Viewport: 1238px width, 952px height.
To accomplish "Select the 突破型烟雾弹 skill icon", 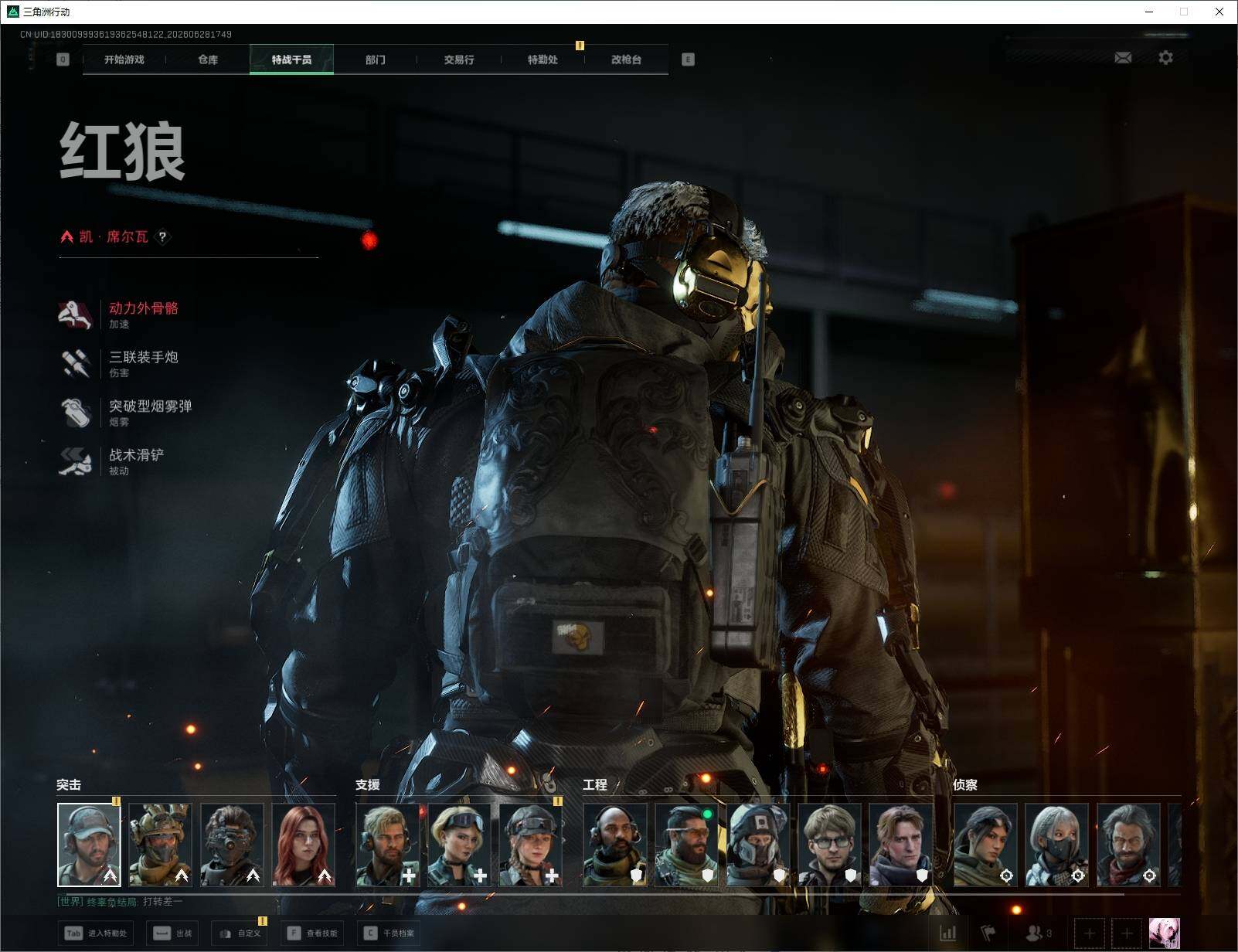I will click(x=75, y=413).
